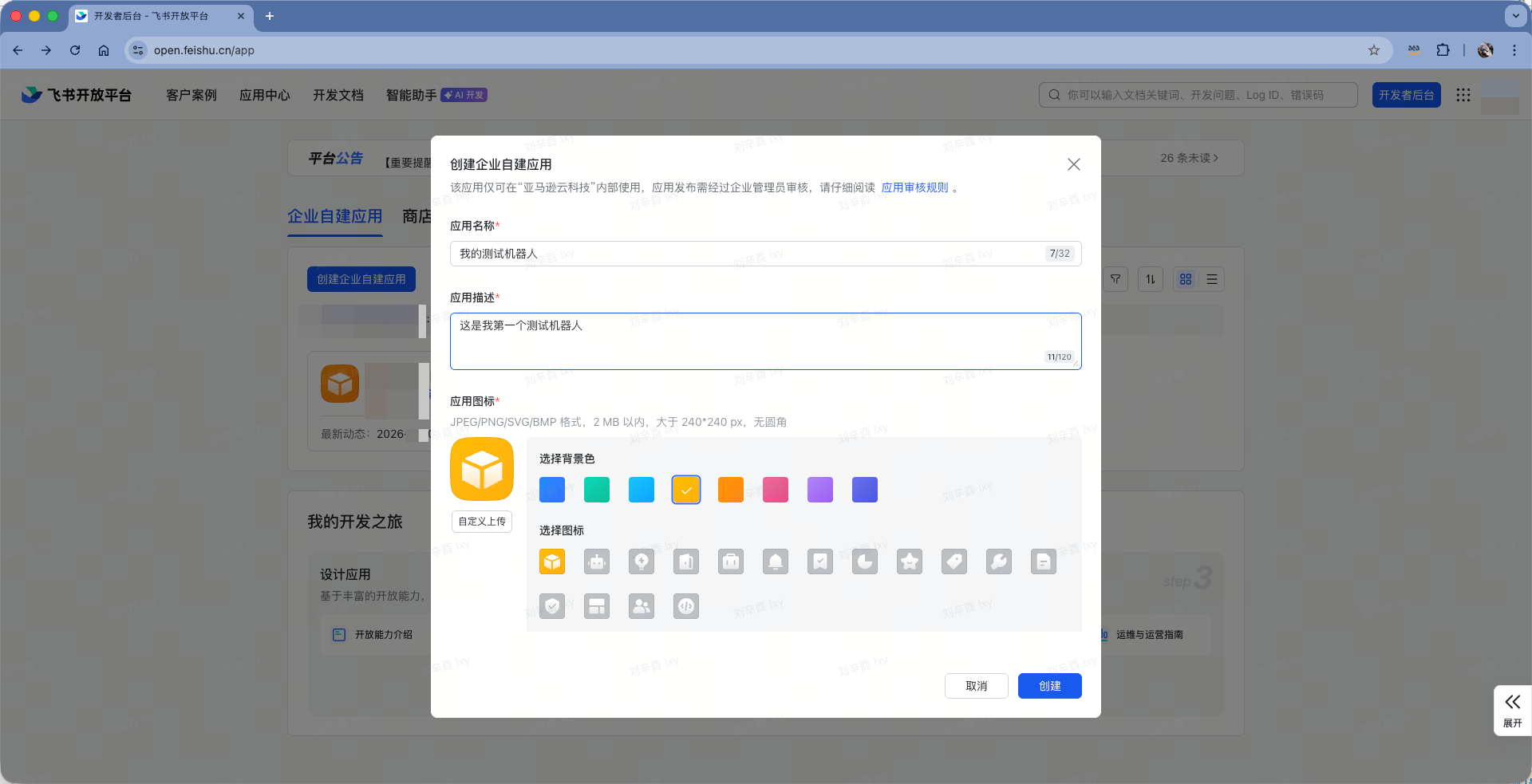Image resolution: width=1532 pixels, height=784 pixels.
Task: Select the shield checkmark app icon
Action: pos(552,606)
